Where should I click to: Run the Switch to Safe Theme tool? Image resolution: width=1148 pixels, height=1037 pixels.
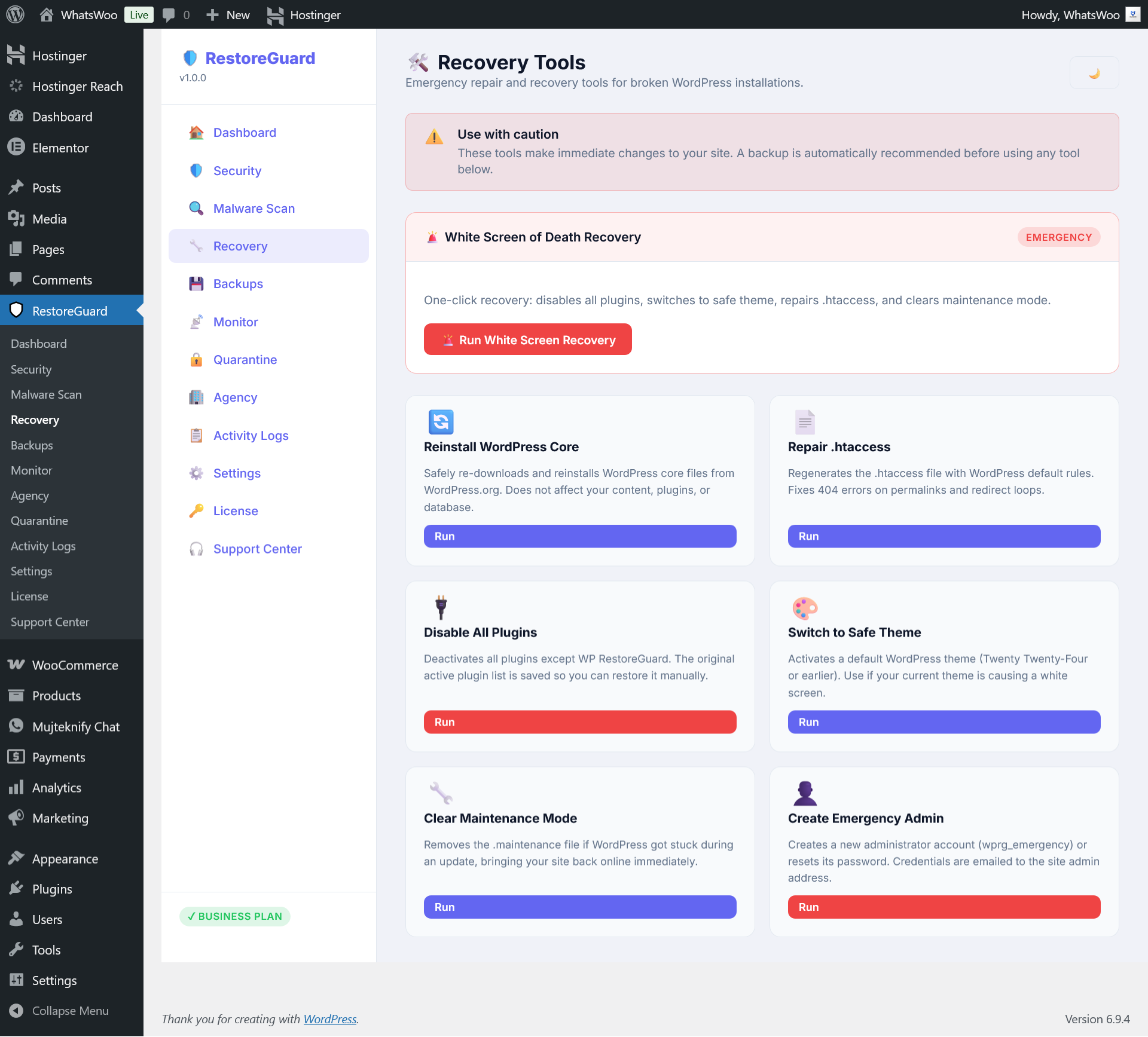coord(944,723)
